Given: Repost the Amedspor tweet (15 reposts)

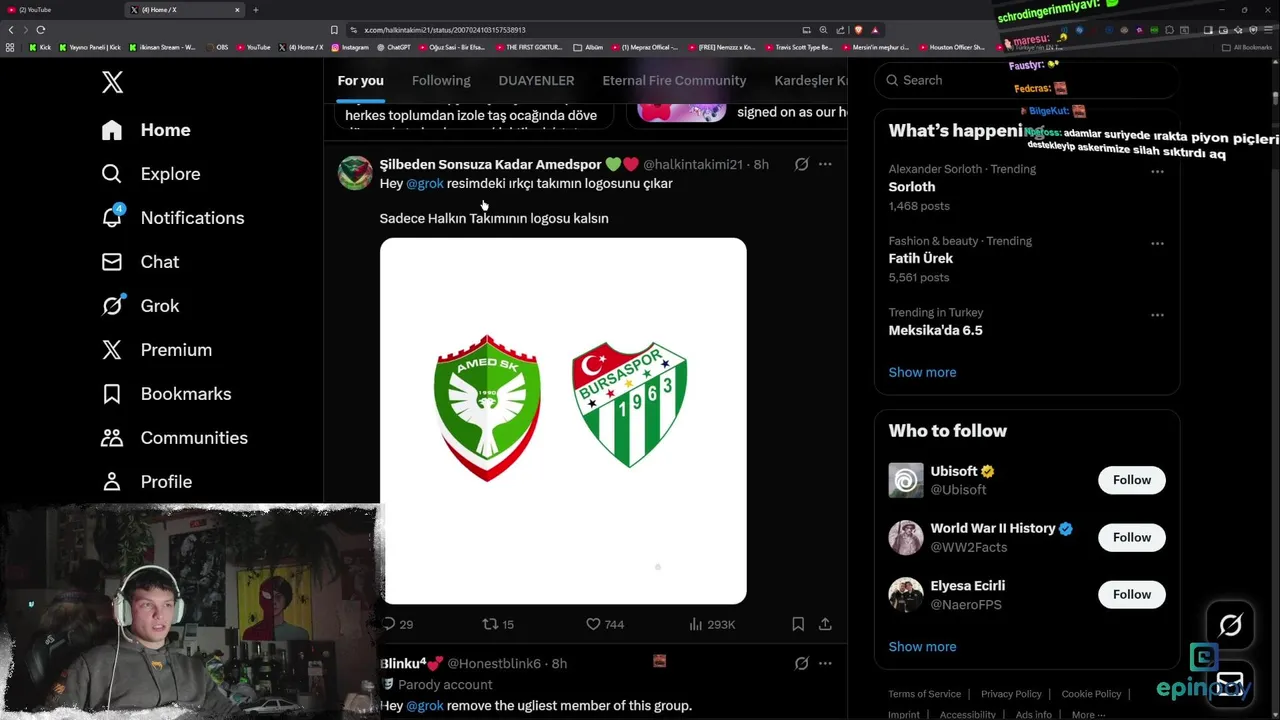Looking at the screenshot, I should pyautogui.click(x=498, y=624).
